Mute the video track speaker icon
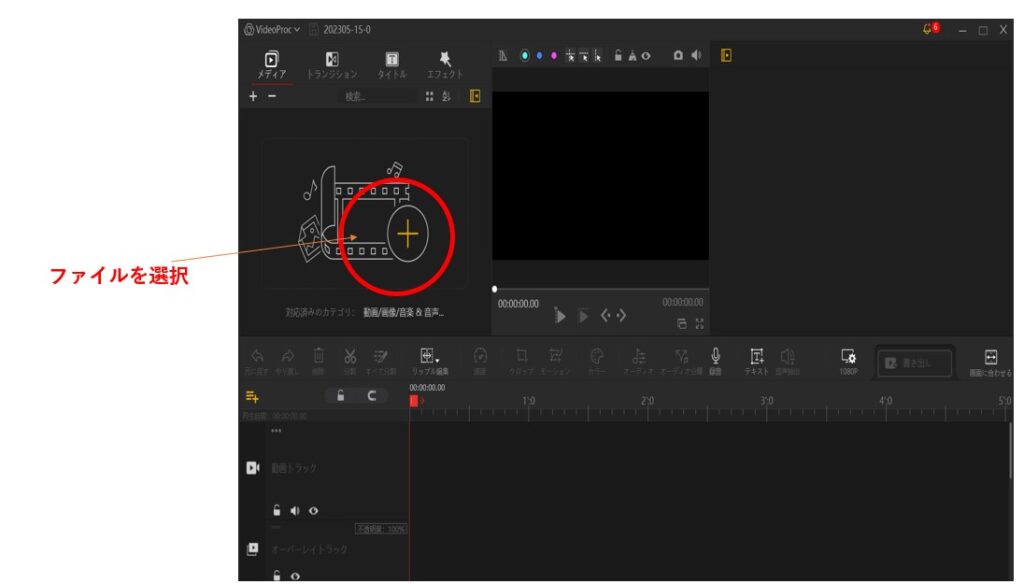This screenshot has height=584, width=1024. point(295,511)
